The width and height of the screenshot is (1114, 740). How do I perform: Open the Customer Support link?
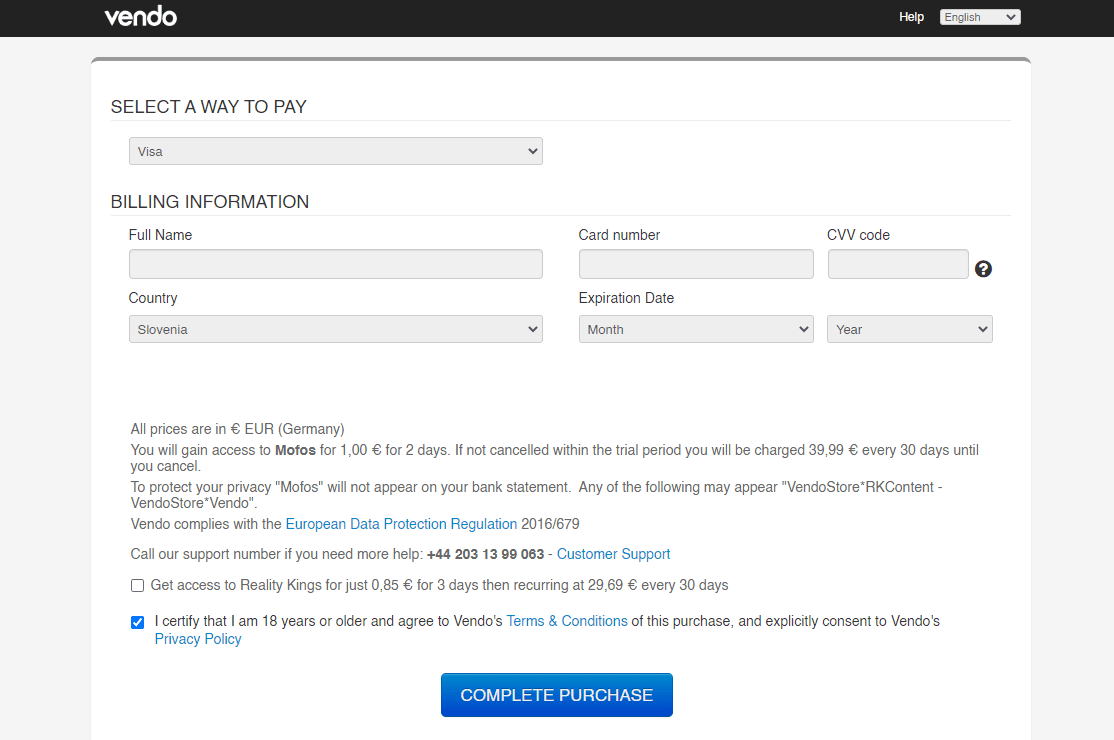[613, 554]
